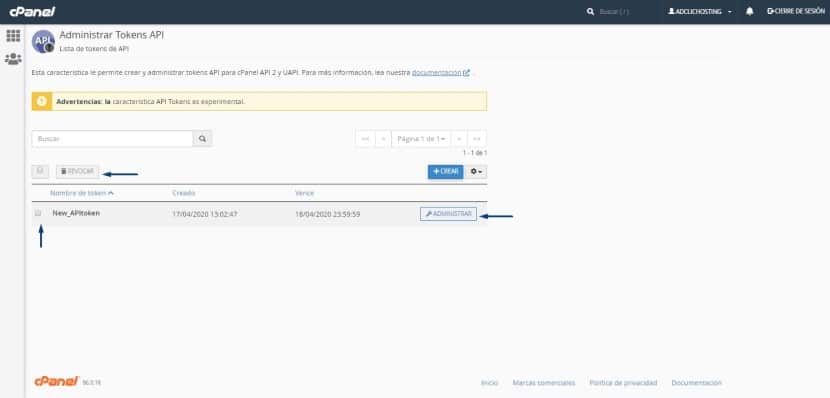Viewport: 830px width, 398px height.
Task: Sort by Nombre de token column
Action: click(x=82, y=193)
